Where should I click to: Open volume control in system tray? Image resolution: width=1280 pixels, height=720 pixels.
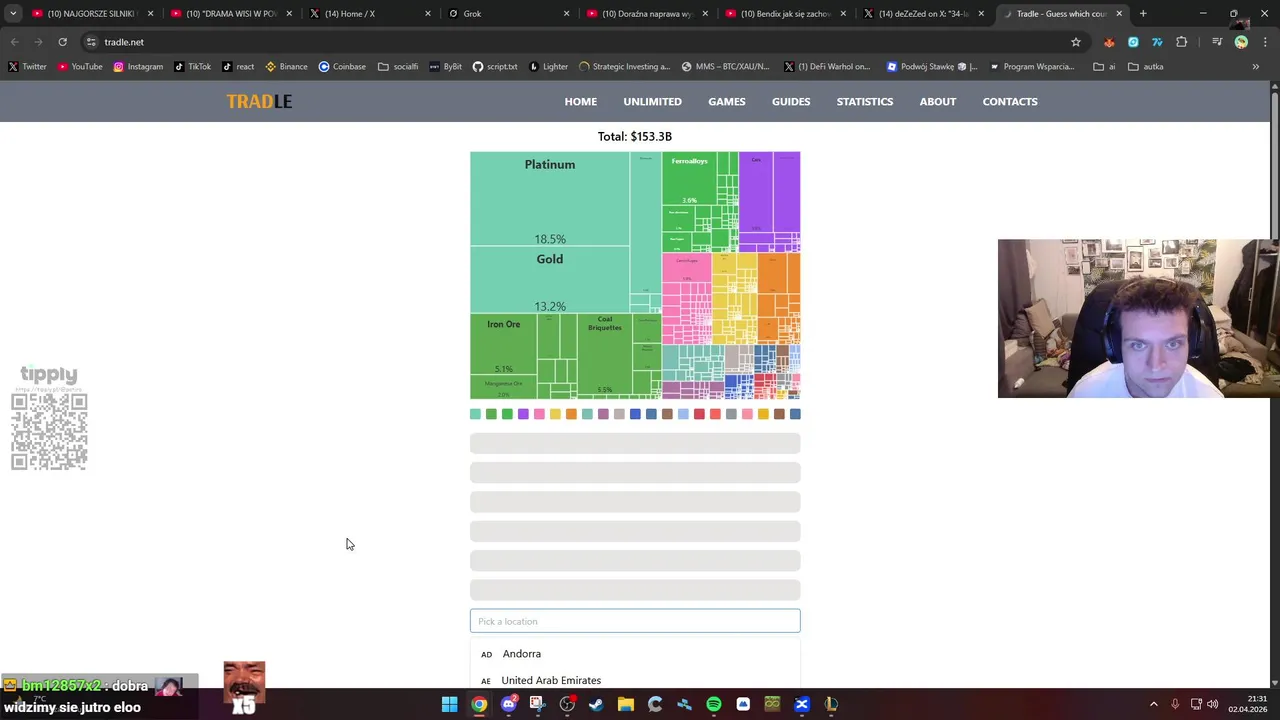[1212, 705]
